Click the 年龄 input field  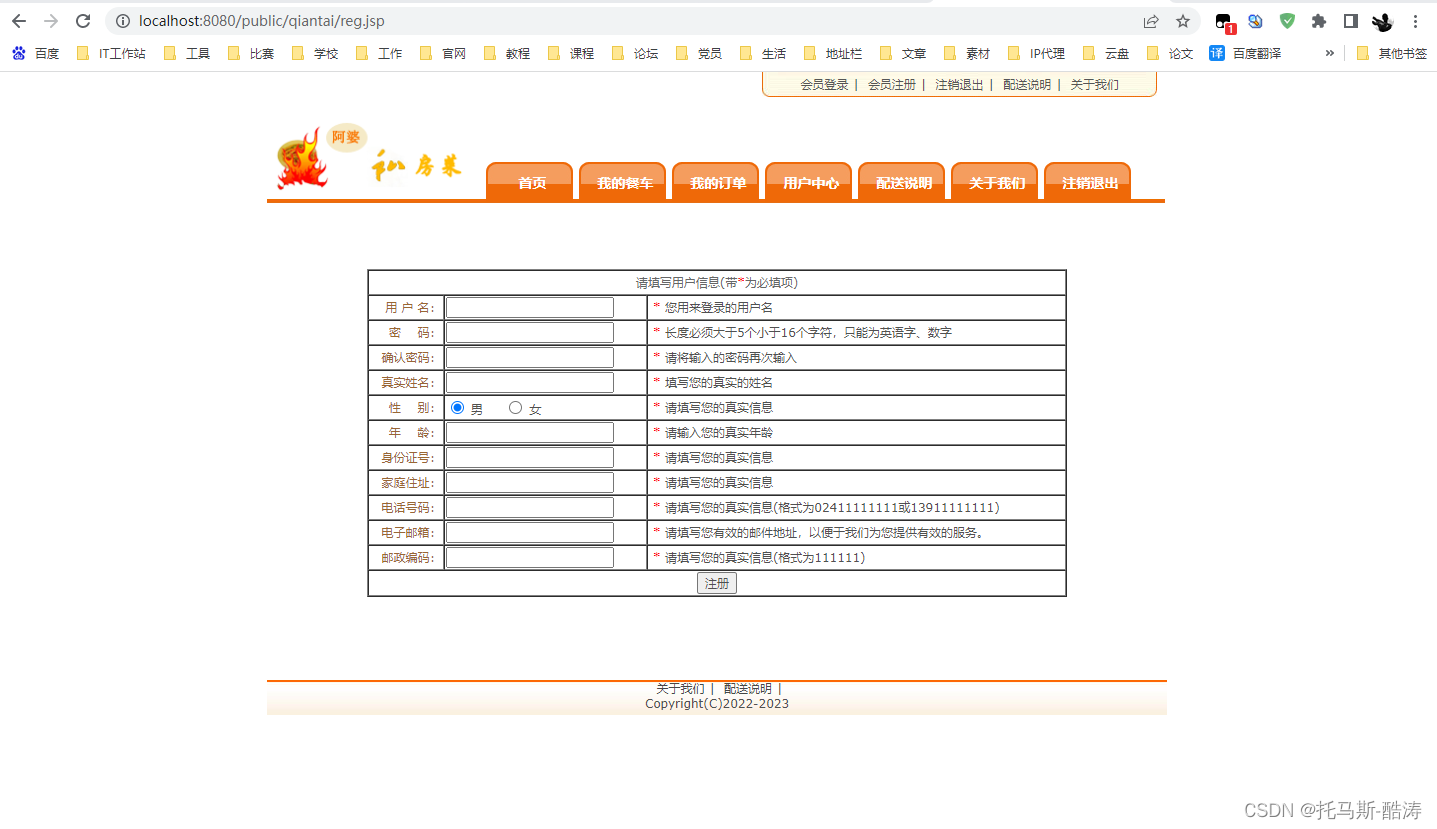[530, 433]
